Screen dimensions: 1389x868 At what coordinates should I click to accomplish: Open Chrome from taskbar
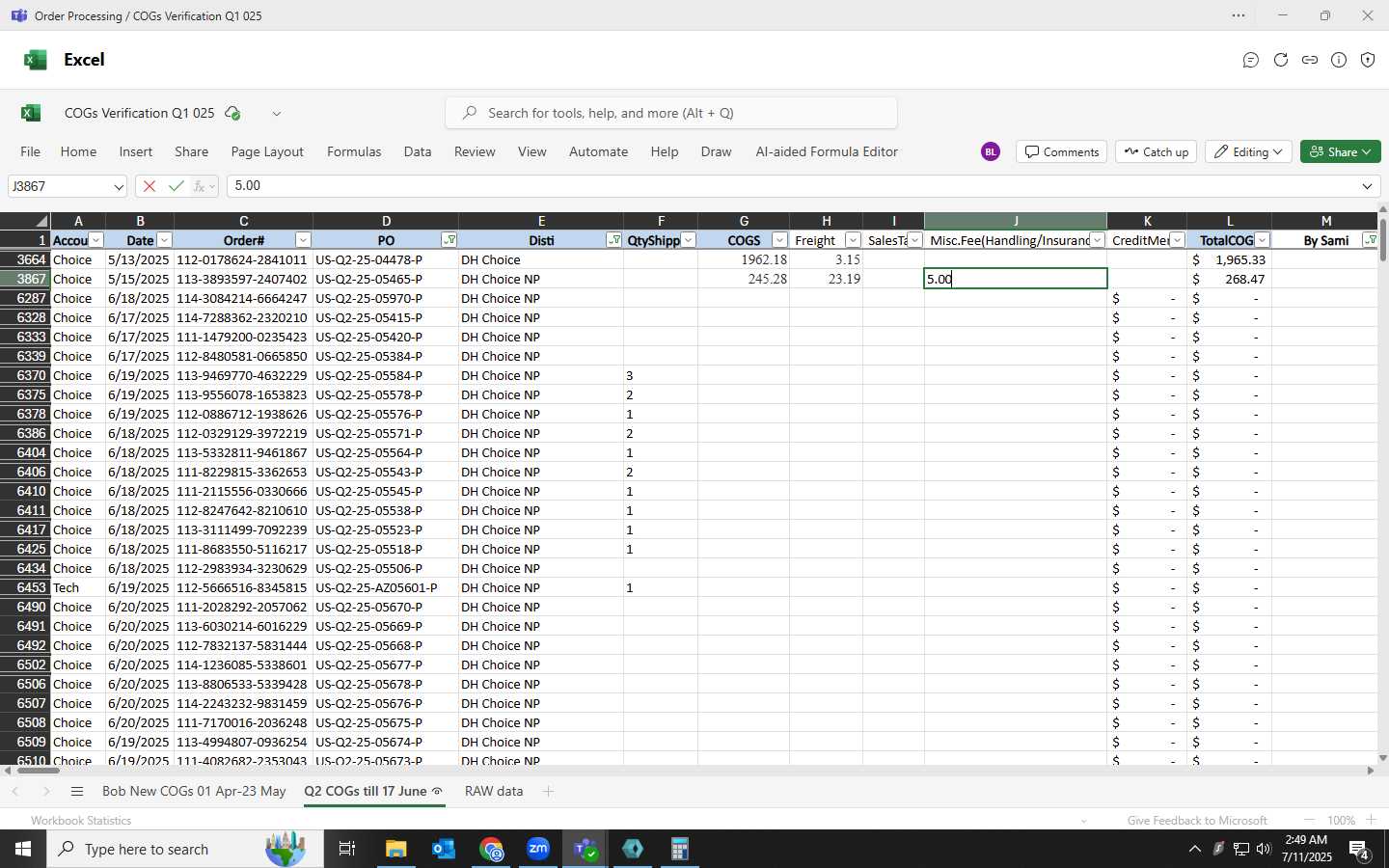pos(492,849)
